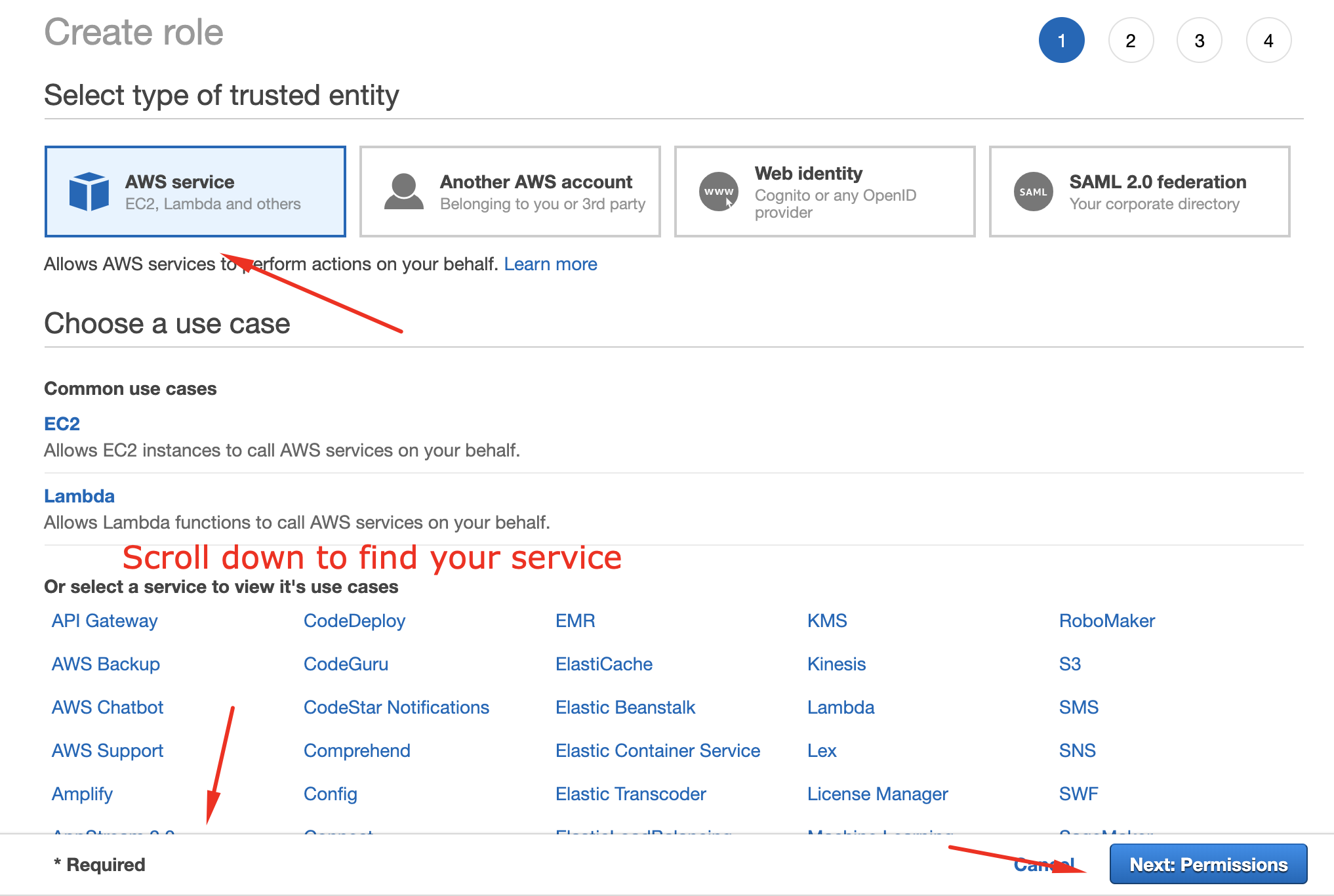Click the Another AWS account person icon
The height and width of the screenshot is (896, 1334).
(404, 192)
